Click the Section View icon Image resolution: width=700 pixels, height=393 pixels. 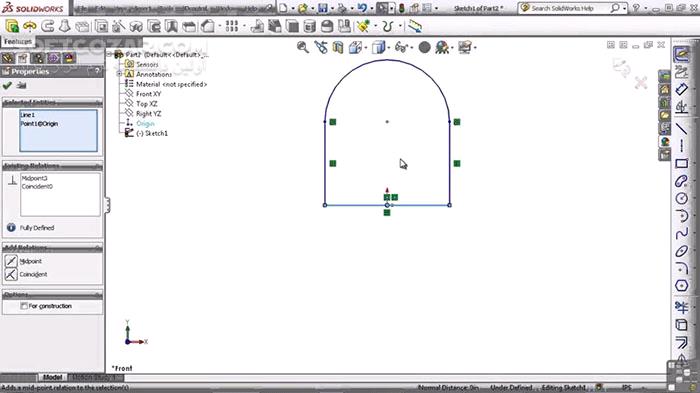338,47
